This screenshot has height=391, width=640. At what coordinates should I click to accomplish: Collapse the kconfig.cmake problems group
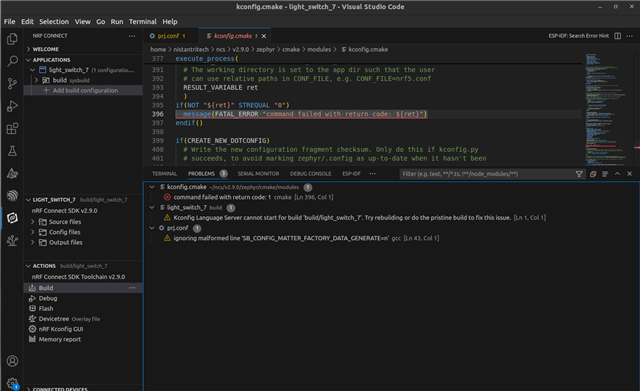[152, 187]
